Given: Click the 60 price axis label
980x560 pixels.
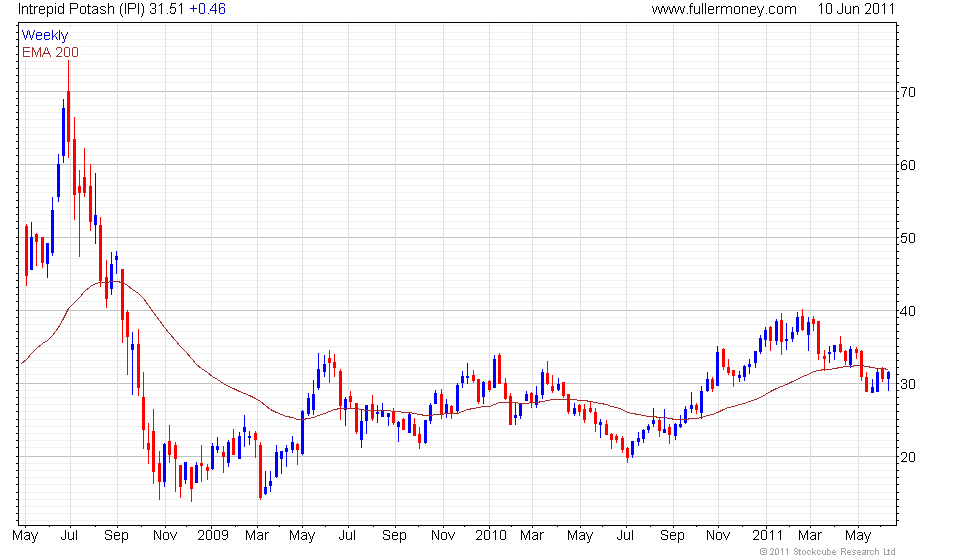Looking at the screenshot, I should point(908,166).
